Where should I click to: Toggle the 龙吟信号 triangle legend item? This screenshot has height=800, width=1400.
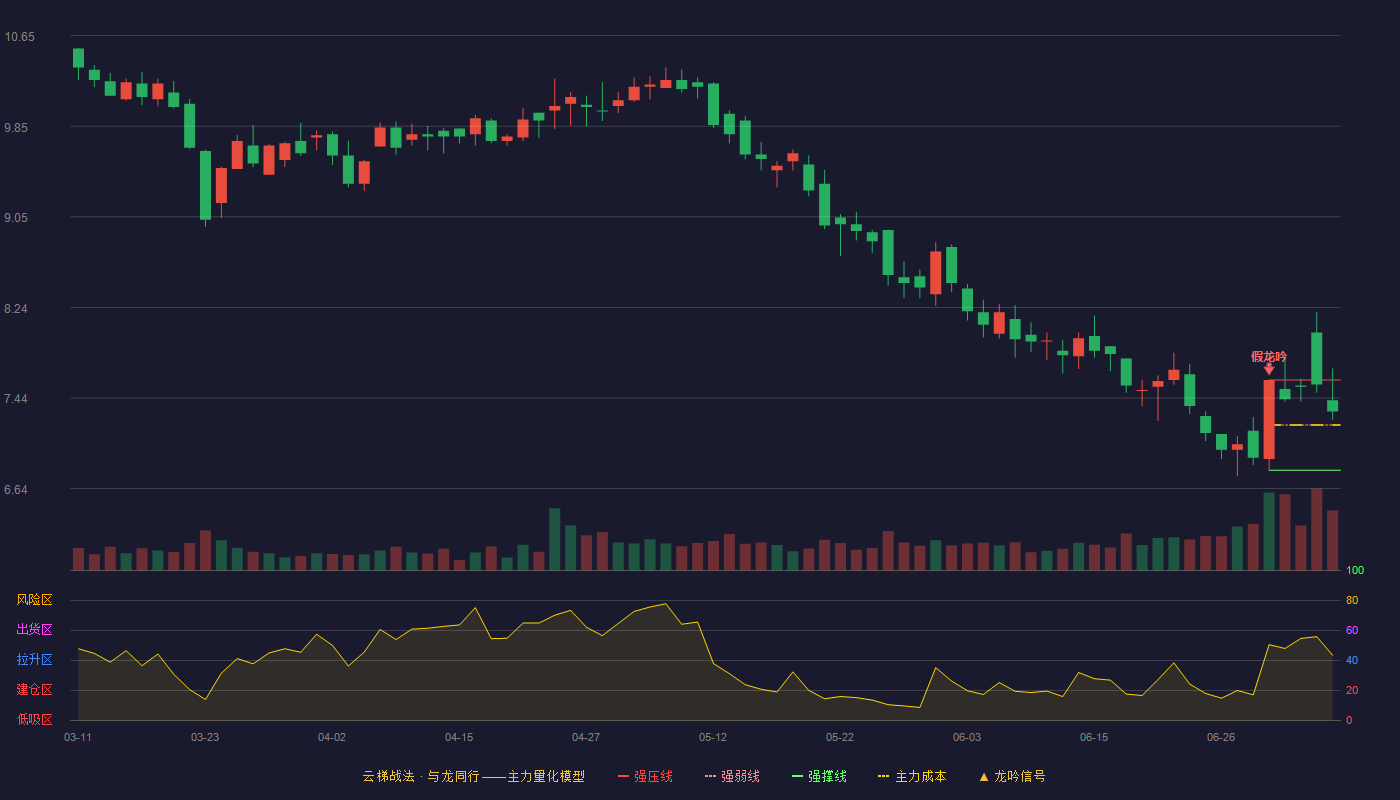(1012, 776)
